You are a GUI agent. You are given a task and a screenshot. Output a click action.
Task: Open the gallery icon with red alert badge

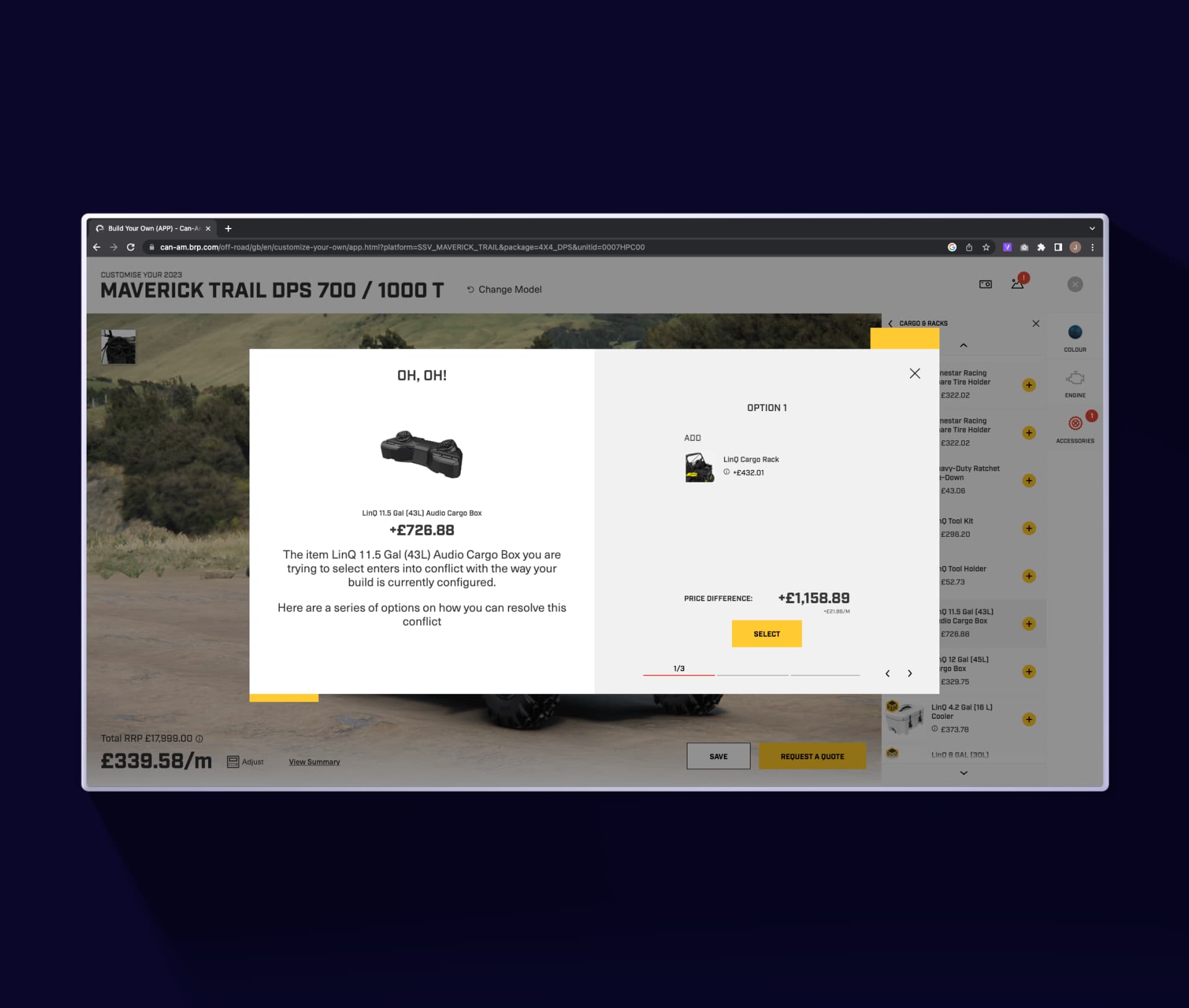click(x=1017, y=285)
